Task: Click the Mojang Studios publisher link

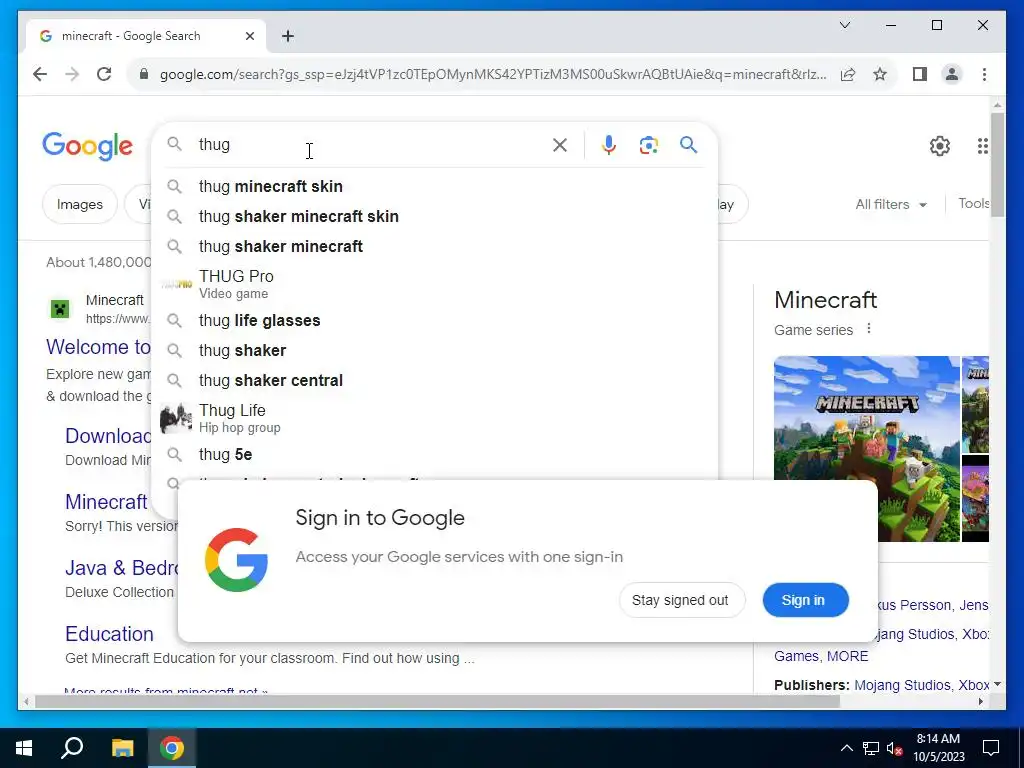Action: (x=903, y=685)
